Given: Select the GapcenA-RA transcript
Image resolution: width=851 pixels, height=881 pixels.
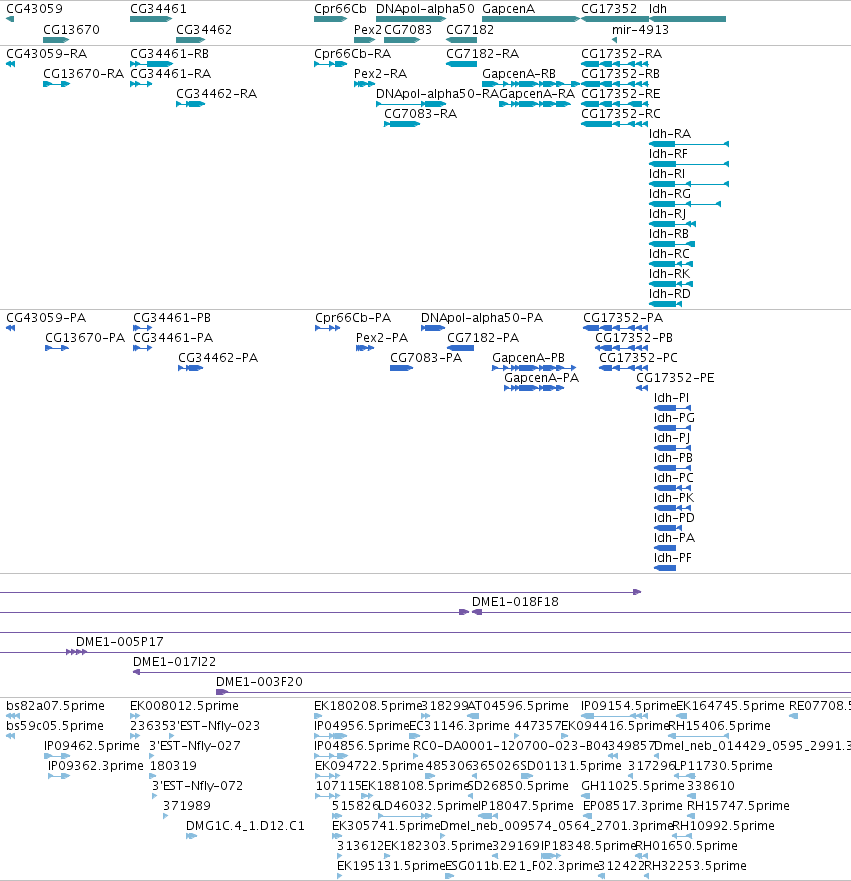Looking at the screenshot, I should 535,104.
